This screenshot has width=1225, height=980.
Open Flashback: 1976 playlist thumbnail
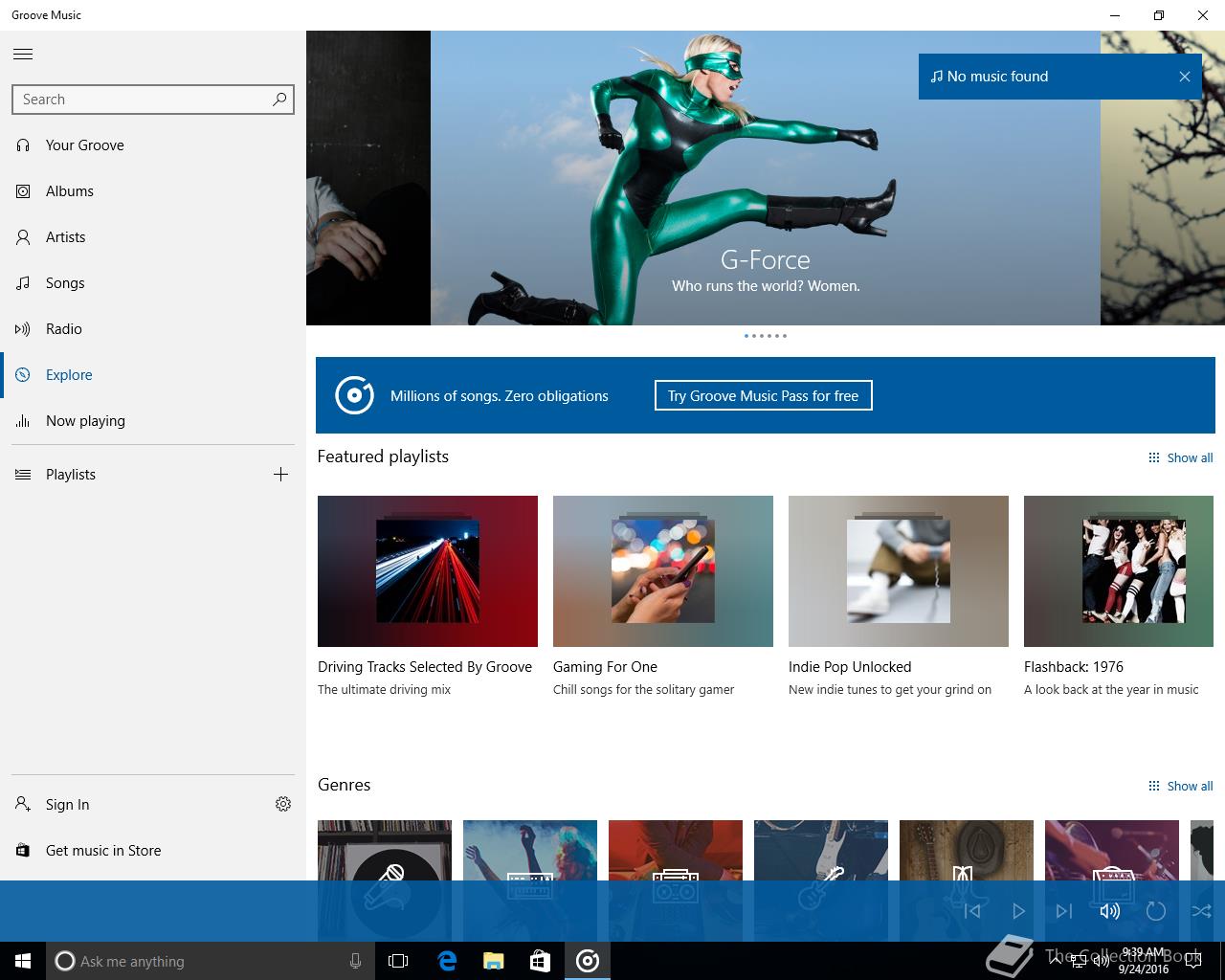[1119, 571]
